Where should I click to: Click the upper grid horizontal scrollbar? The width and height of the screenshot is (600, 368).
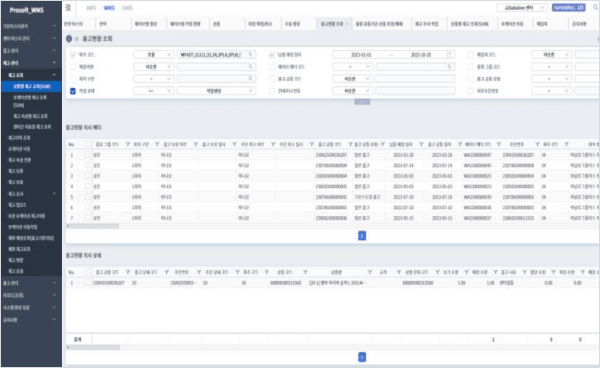click(x=94, y=226)
